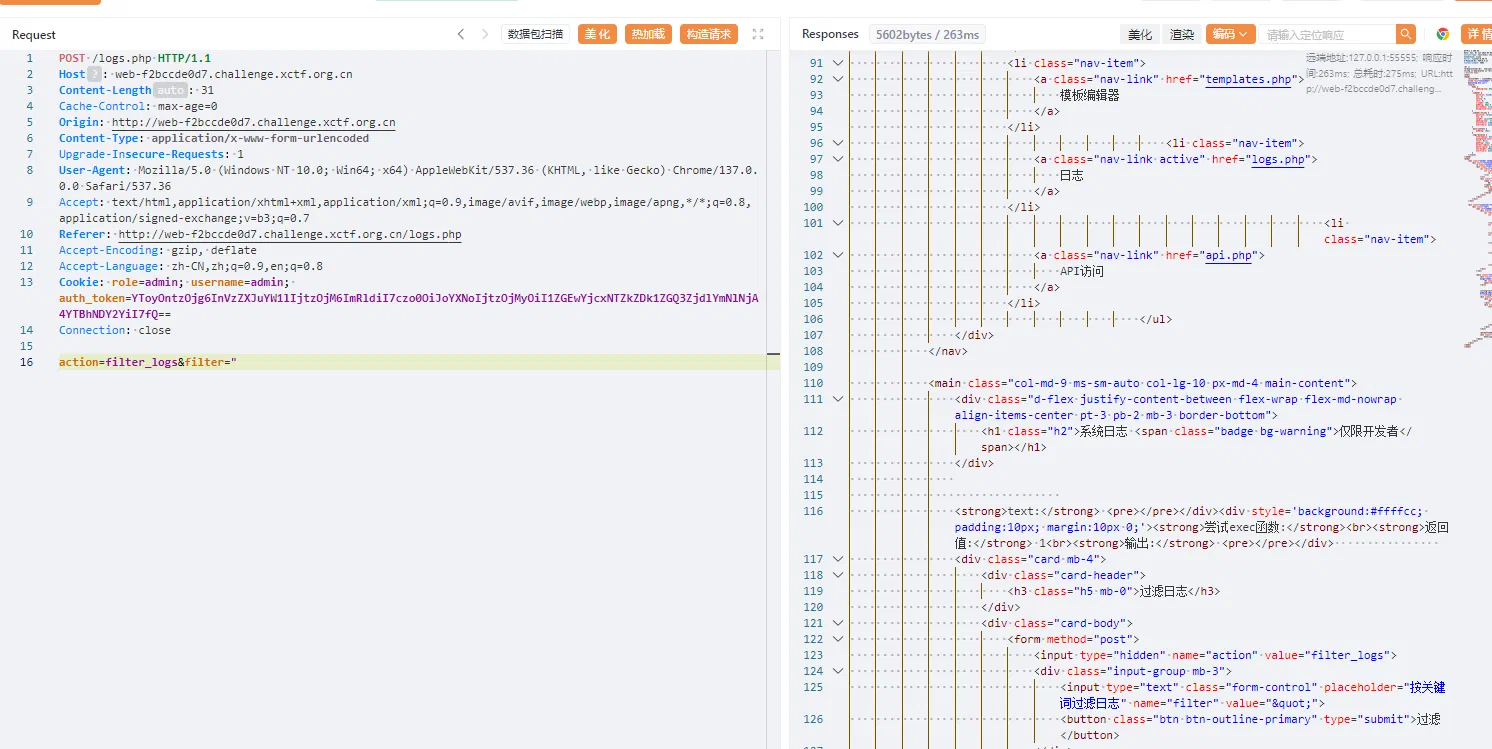Viewport: 1492px width, 749px height.
Task: Click the 数据包扫描 button
Action: (535, 34)
